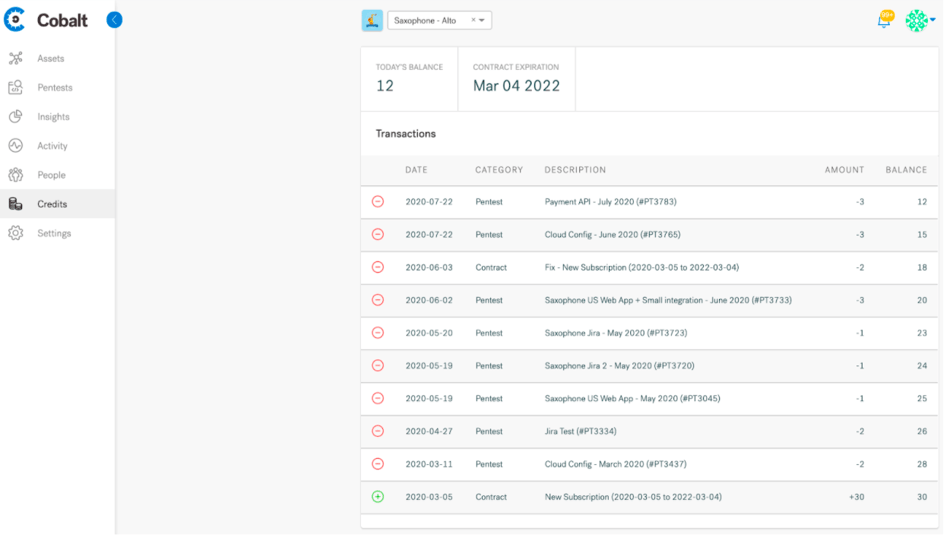Select Credits in the sidebar
Image resolution: width=950 pixels, height=550 pixels.
(x=52, y=204)
